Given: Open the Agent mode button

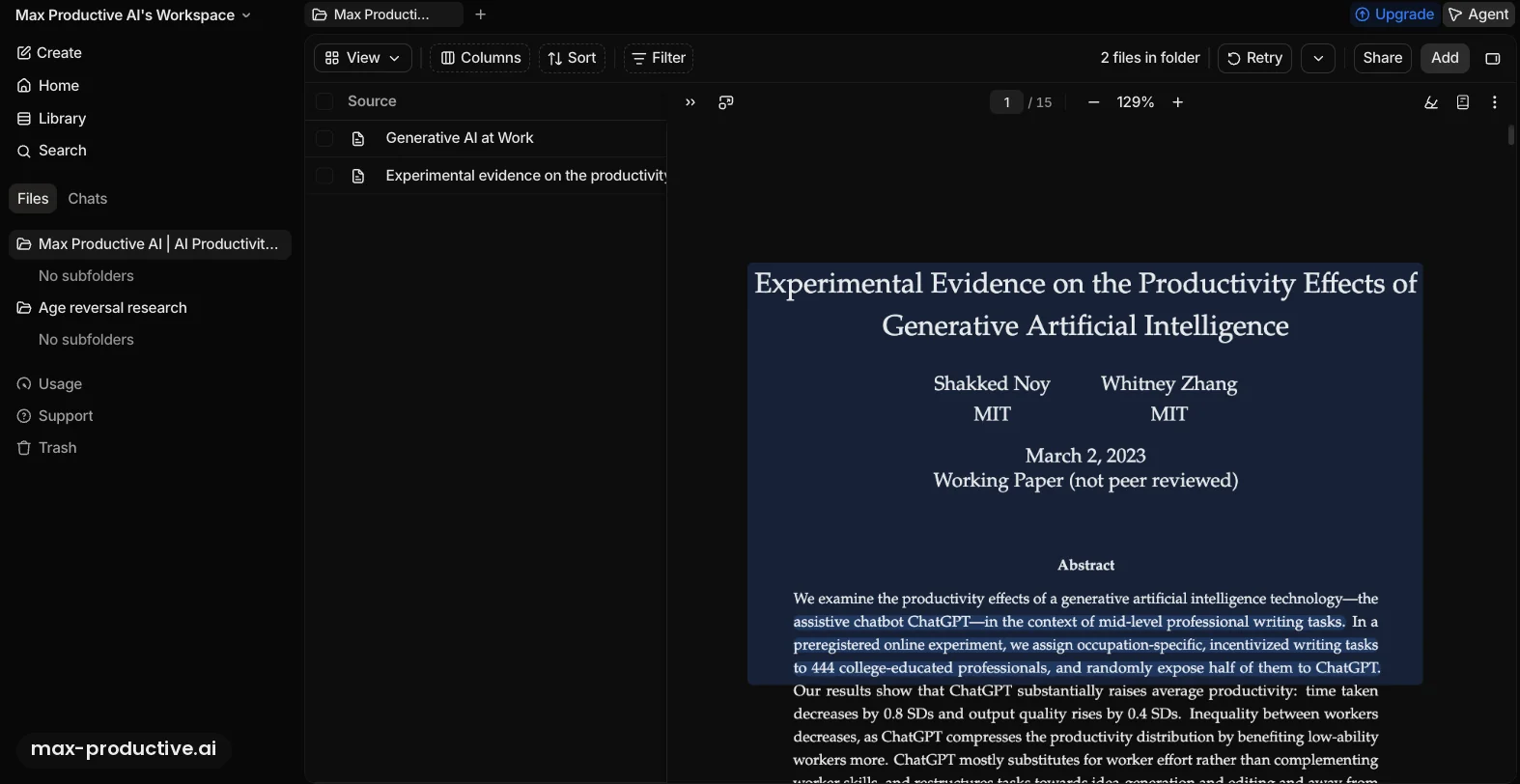Looking at the screenshot, I should tap(1478, 14).
